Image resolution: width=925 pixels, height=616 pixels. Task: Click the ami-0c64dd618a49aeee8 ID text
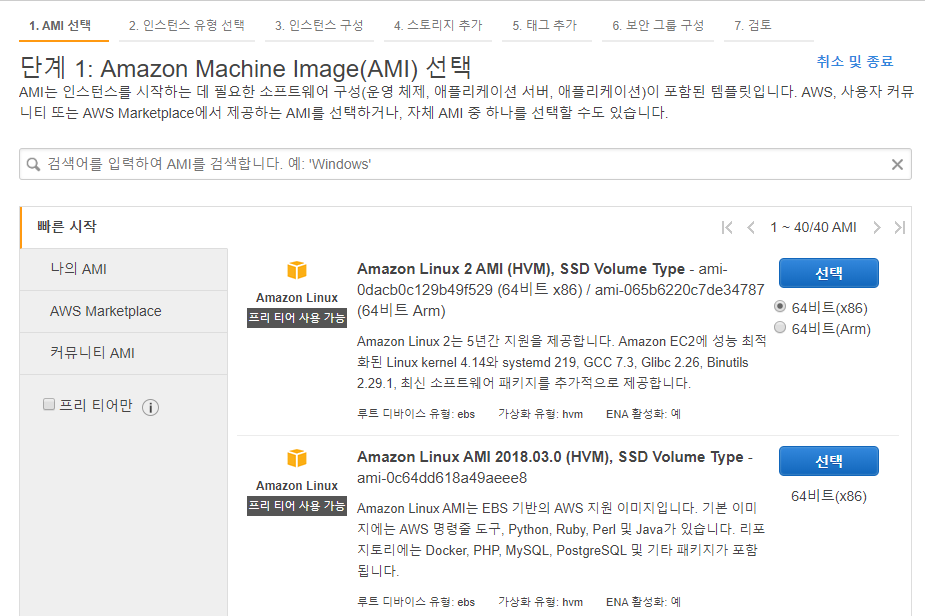[x=442, y=479]
